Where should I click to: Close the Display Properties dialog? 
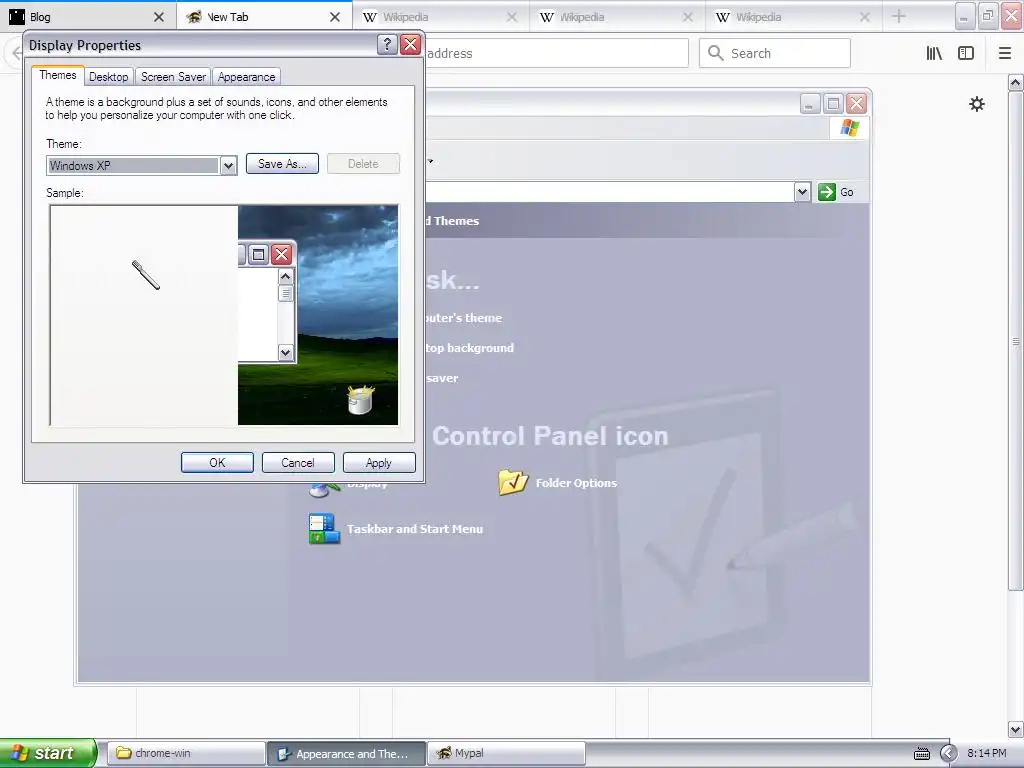pos(410,44)
